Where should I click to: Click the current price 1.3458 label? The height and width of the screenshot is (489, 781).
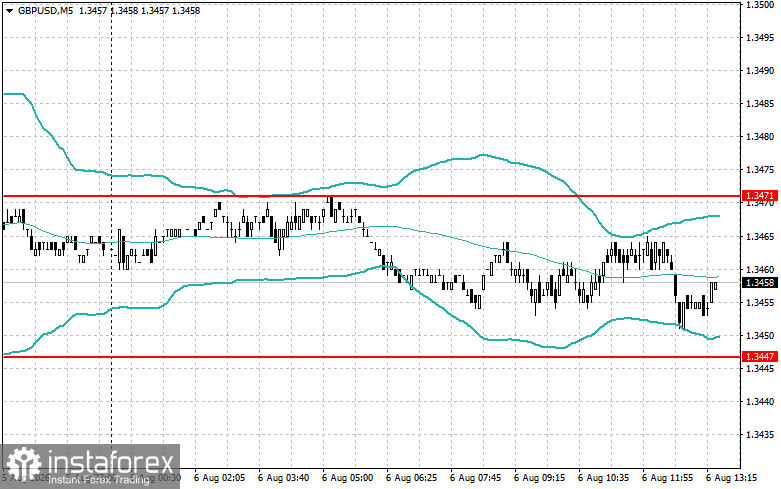759,283
